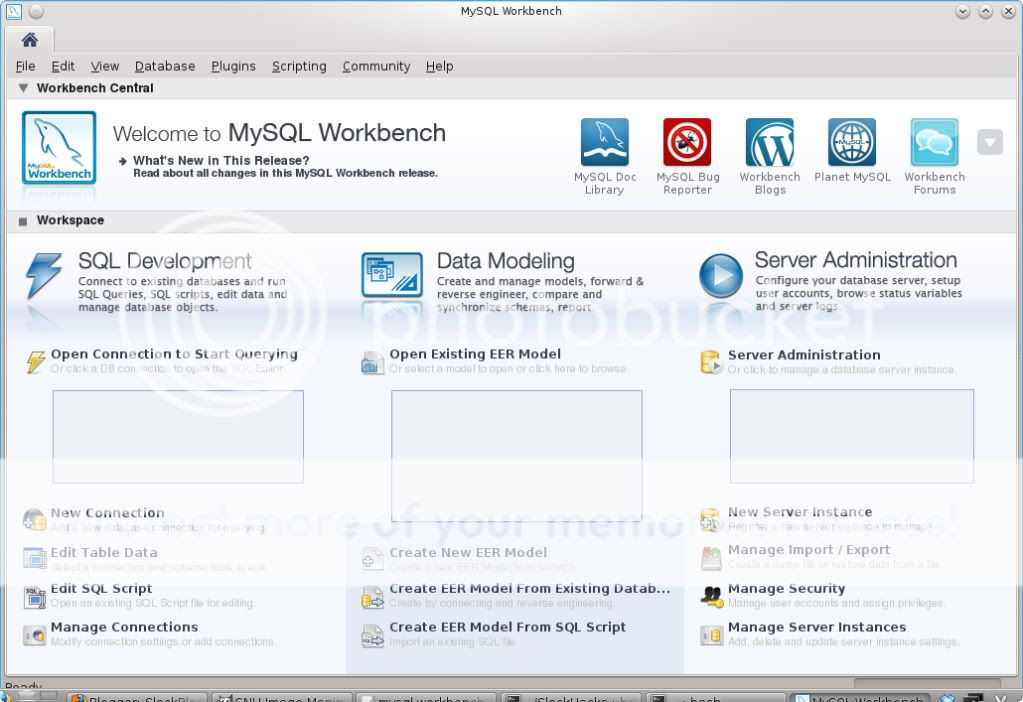Click the Server Administration link heading
The image size is (1023, 702).
click(804, 355)
